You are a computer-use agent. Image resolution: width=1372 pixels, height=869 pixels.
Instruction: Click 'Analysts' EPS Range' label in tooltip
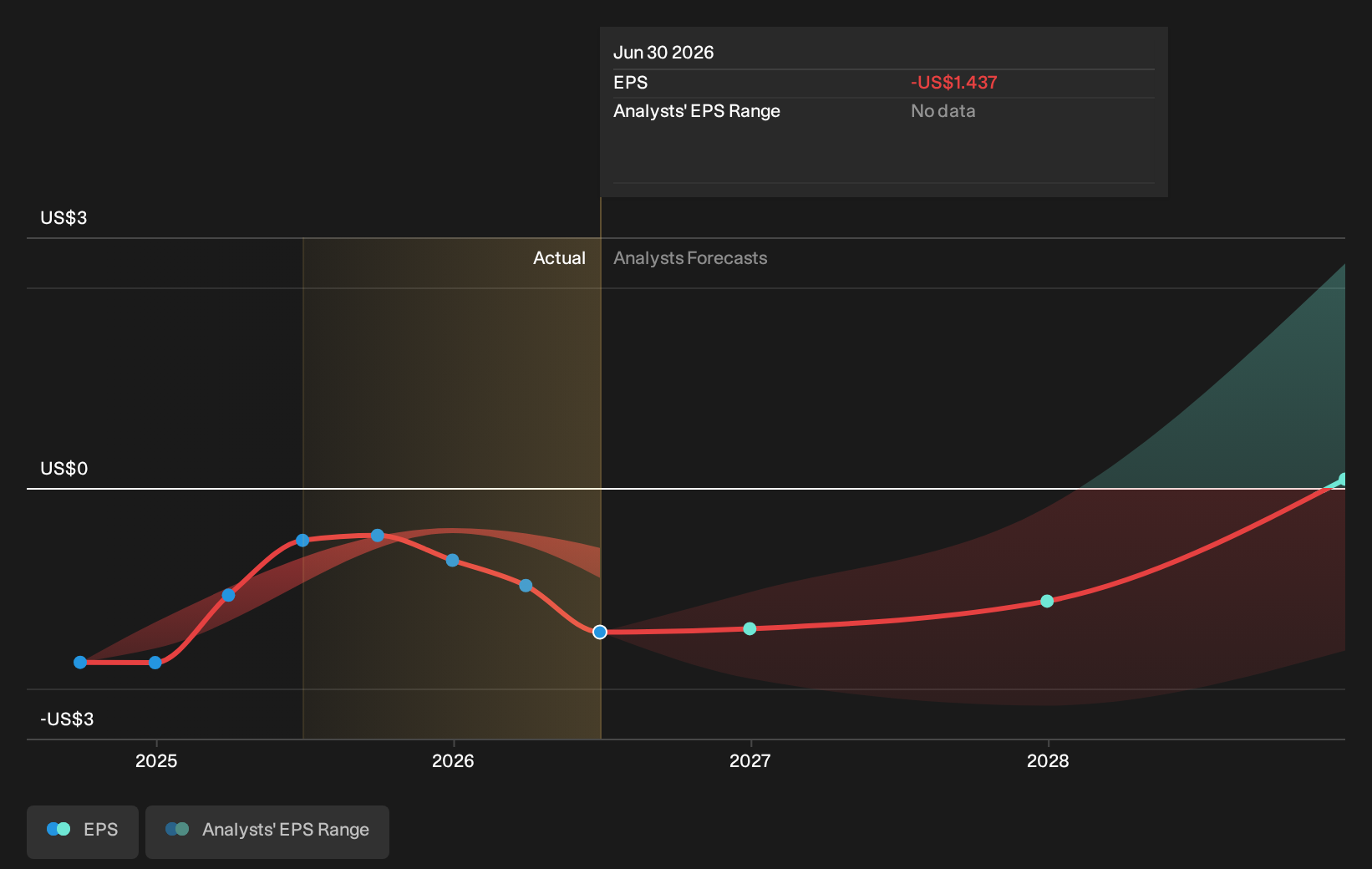point(697,111)
